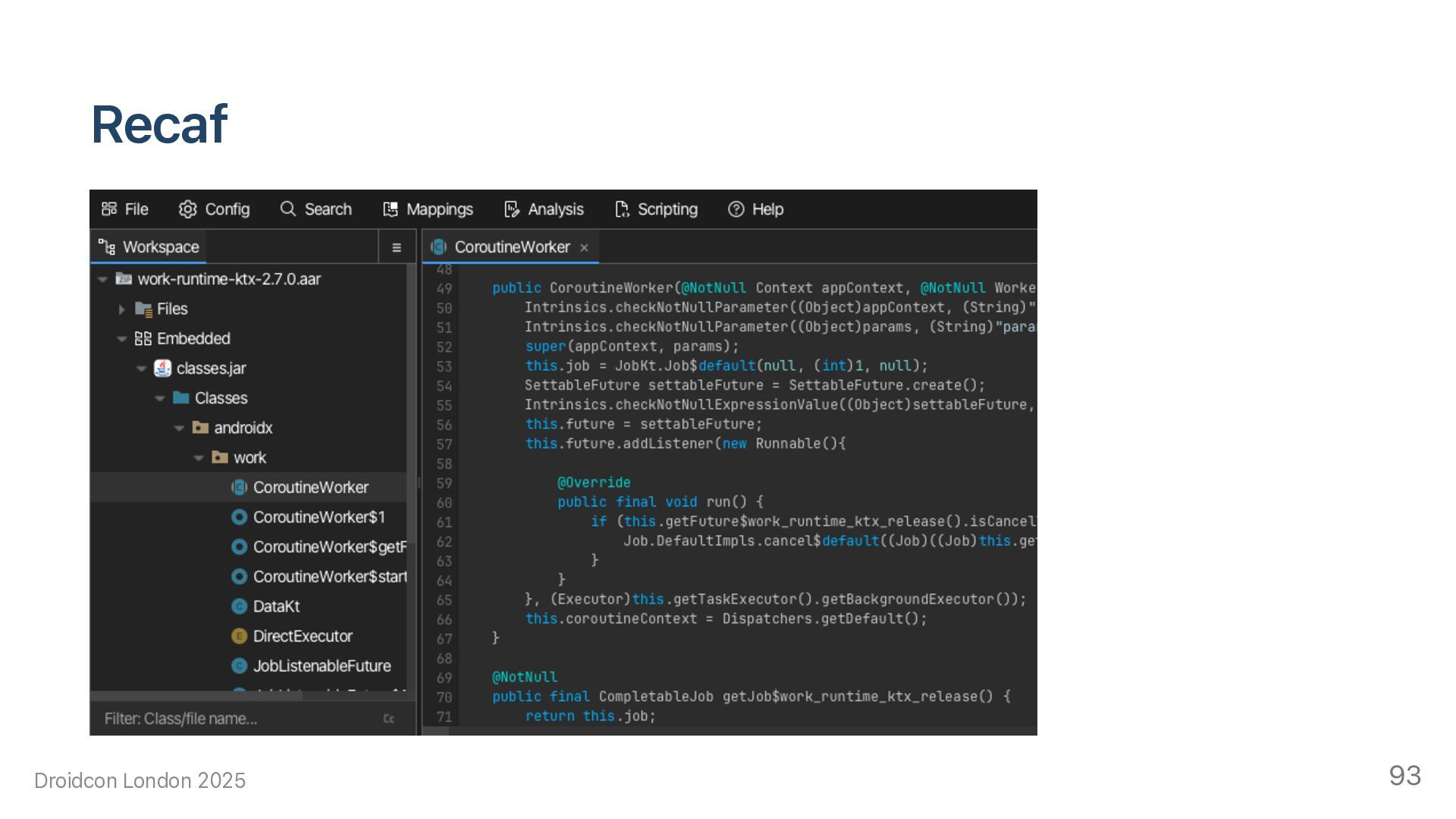Open Workspace panel hamburger menu
The width and height of the screenshot is (1456, 819).
(396, 247)
